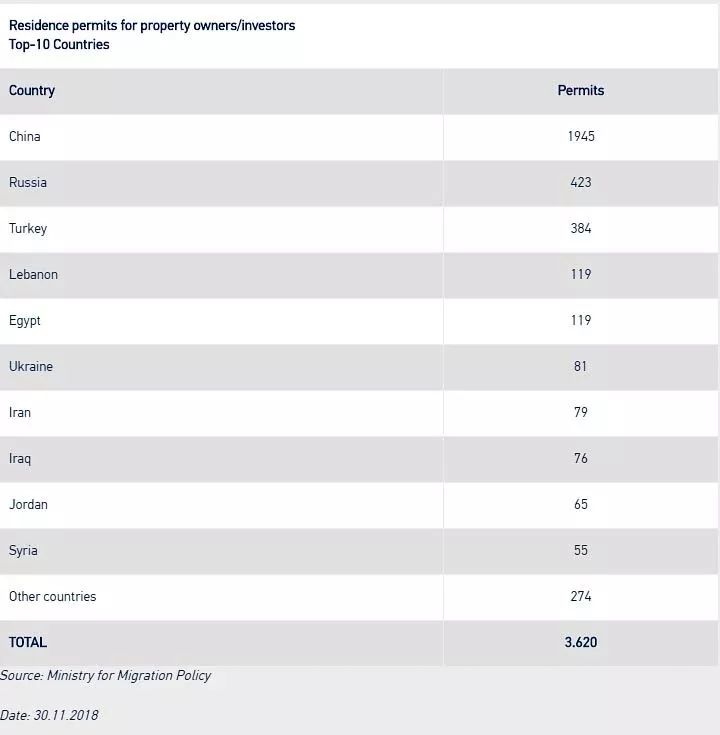Click the Iraq country cell
This screenshot has height=735, width=720.
[20, 458]
